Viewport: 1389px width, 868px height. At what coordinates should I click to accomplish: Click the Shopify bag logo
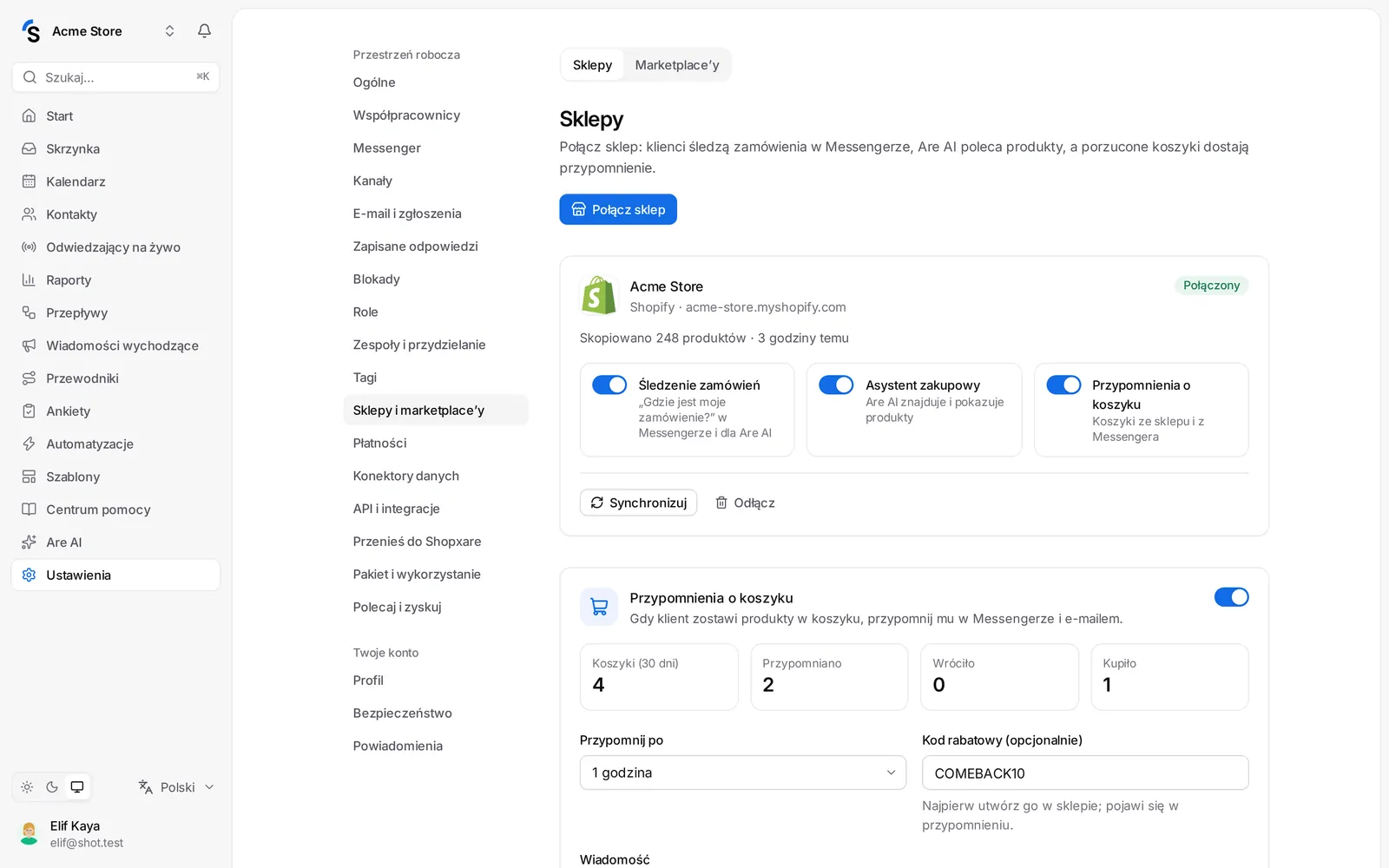pyautogui.click(x=598, y=296)
